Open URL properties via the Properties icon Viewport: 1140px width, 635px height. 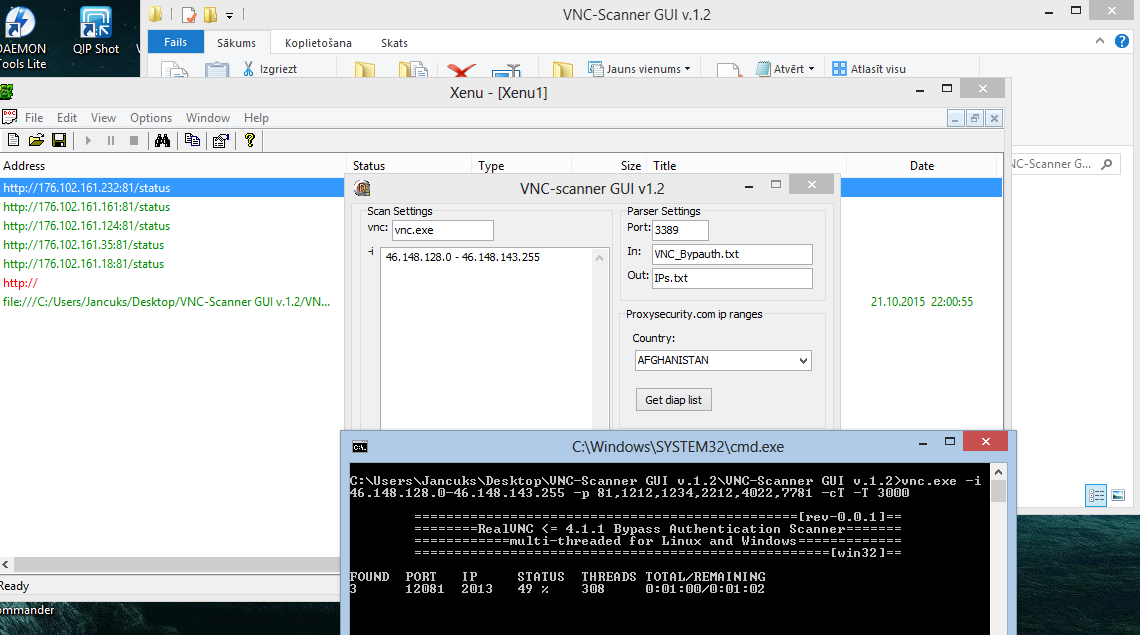(x=220, y=140)
